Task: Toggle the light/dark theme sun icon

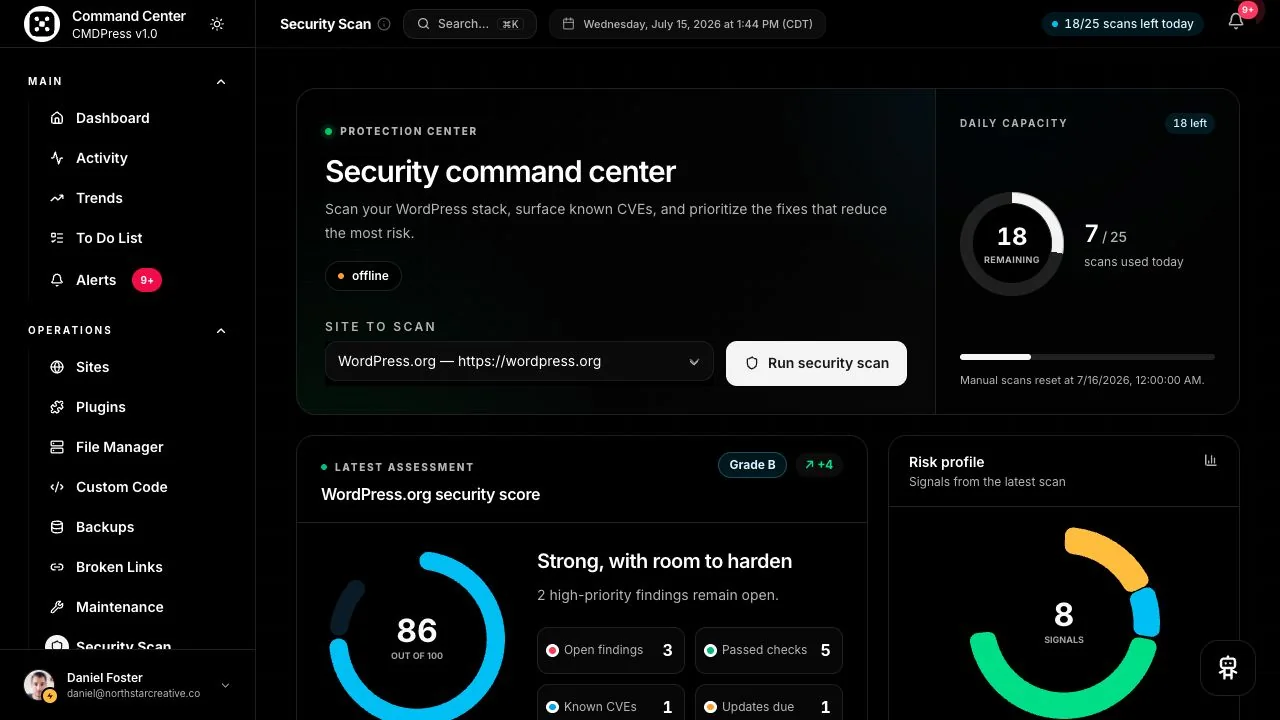Action: [217, 24]
